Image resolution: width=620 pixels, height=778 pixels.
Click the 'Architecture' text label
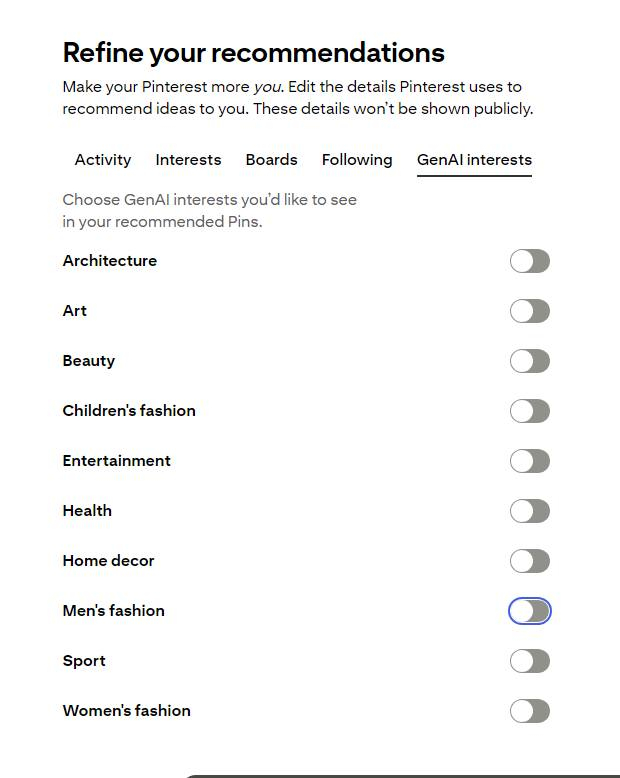tap(110, 261)
